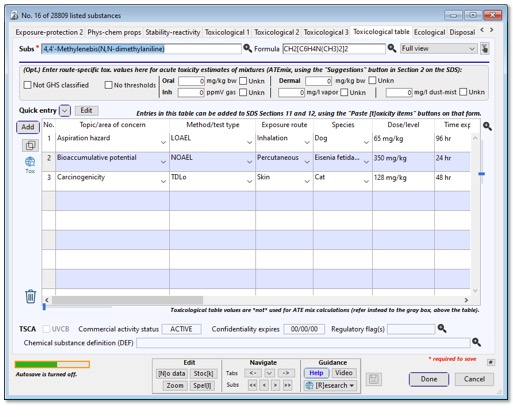Go to first substance with << button
This screenshot has width=513, height=419.
click(x=253, y=385)
